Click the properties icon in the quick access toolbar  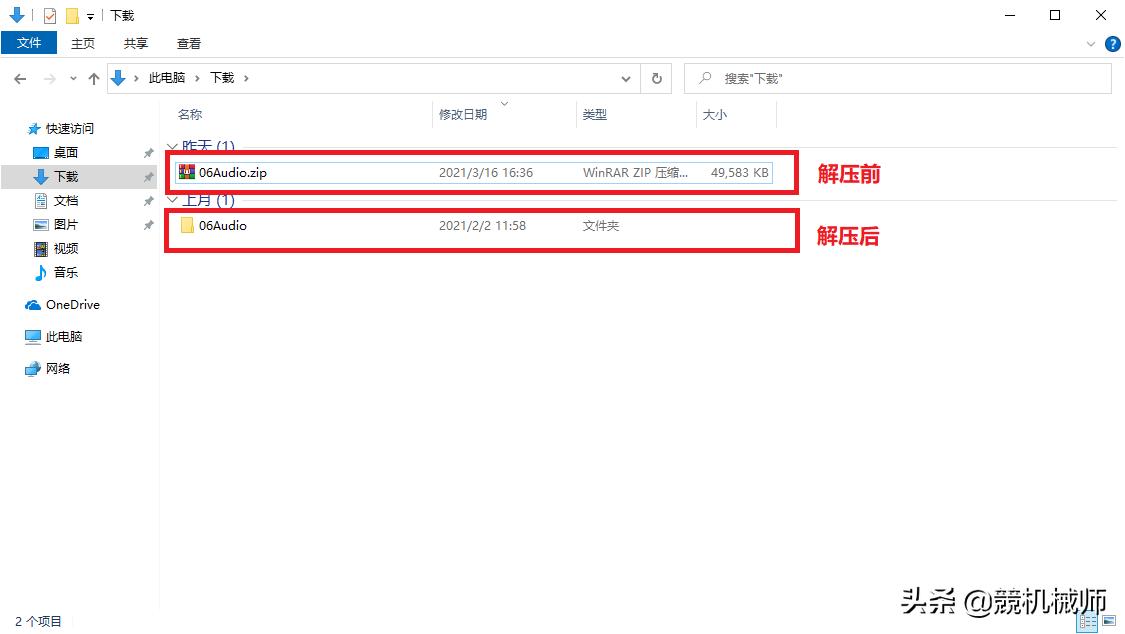pyautogui.click(x=50, y=15)
